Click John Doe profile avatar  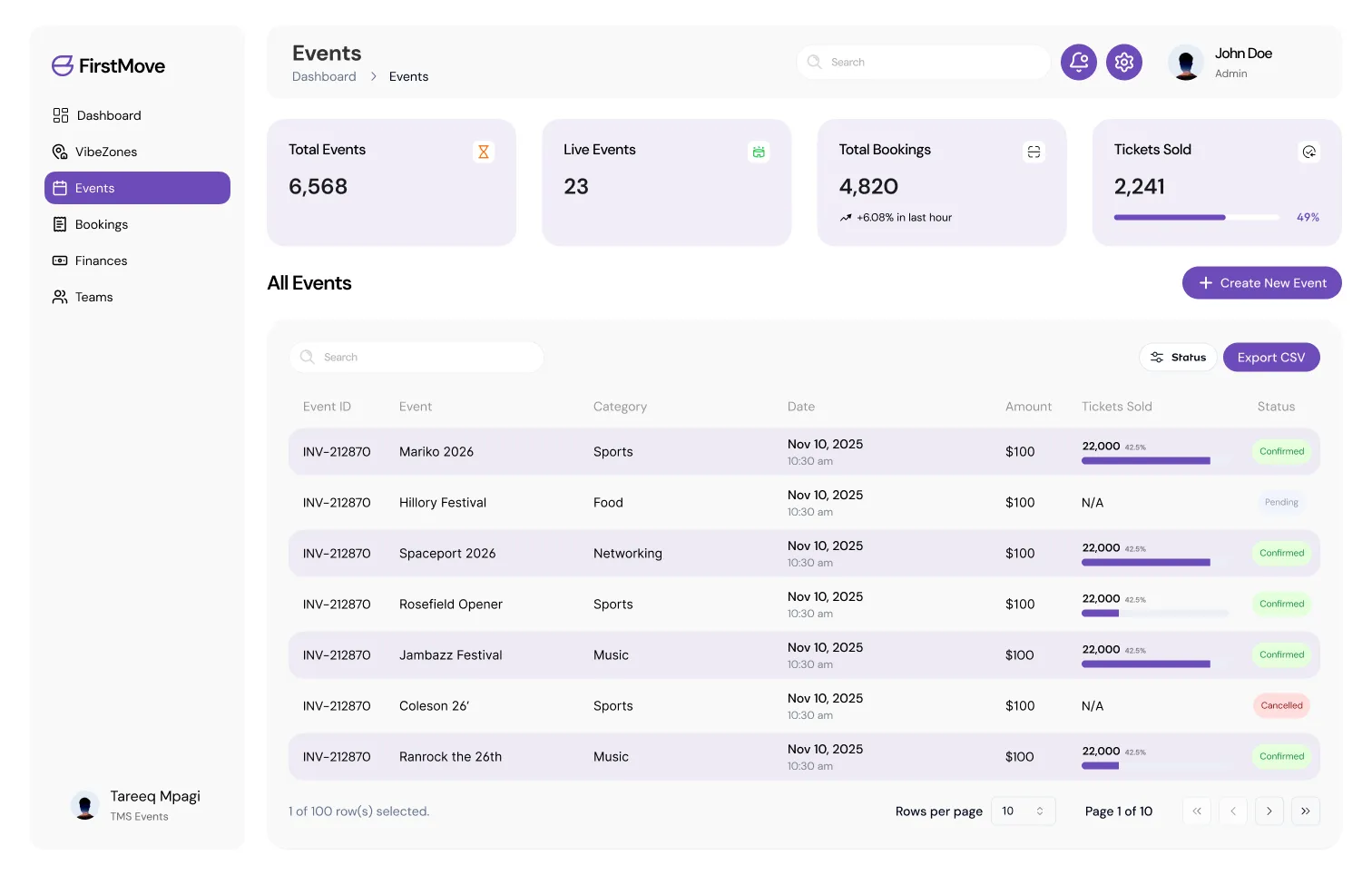coord(1186,62)
